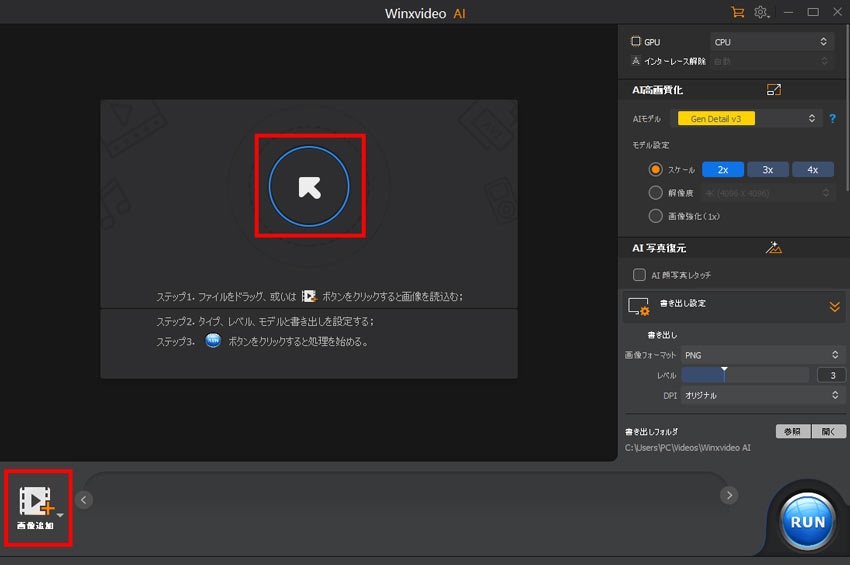Click the small RUN icon in ステップ3 text

click(213, 341)
